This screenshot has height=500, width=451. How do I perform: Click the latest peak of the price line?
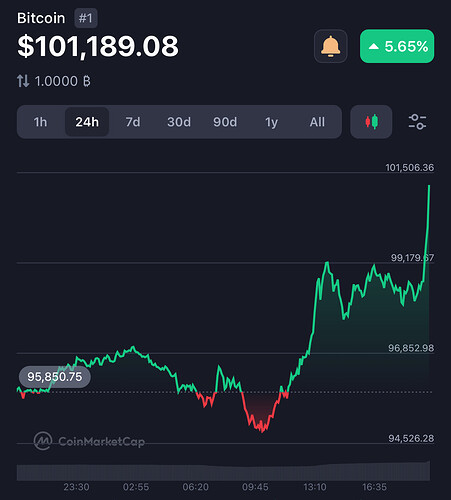[x=429, y=186]
